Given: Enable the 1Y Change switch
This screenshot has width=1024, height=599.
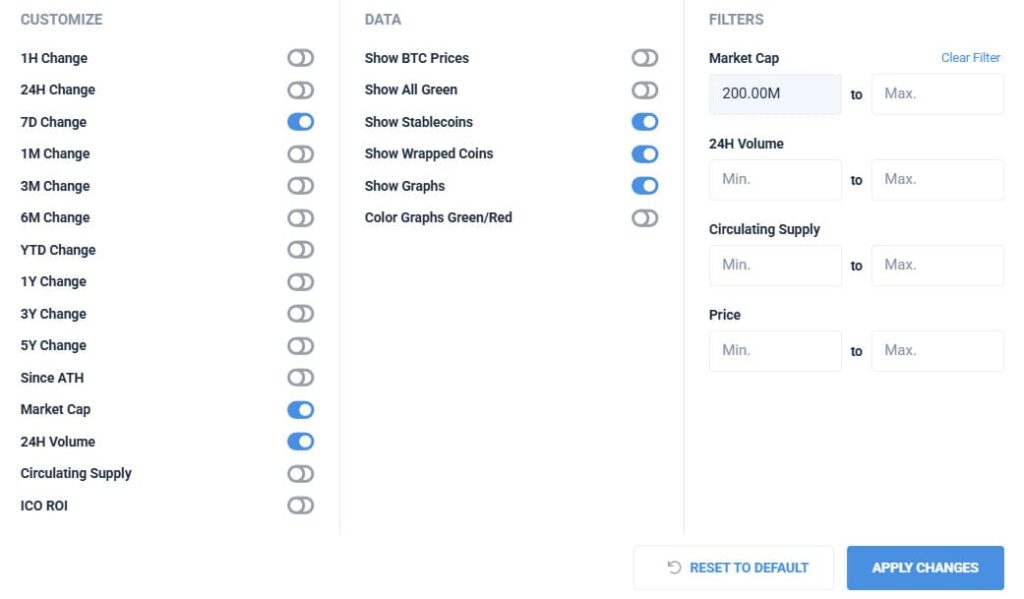Looking at the screenshot, I should pyautogui.click(x=300, y=282).
